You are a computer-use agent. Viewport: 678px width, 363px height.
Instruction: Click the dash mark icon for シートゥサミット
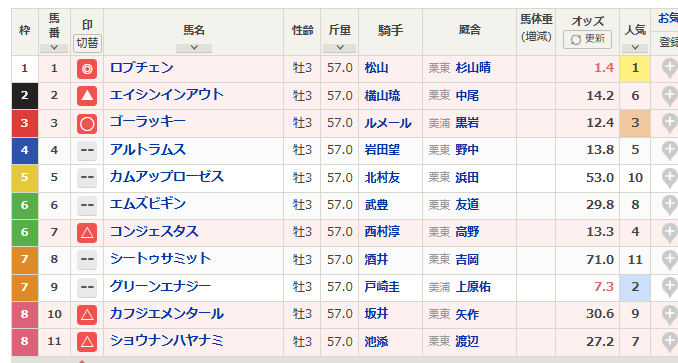[x=87, y=260]
